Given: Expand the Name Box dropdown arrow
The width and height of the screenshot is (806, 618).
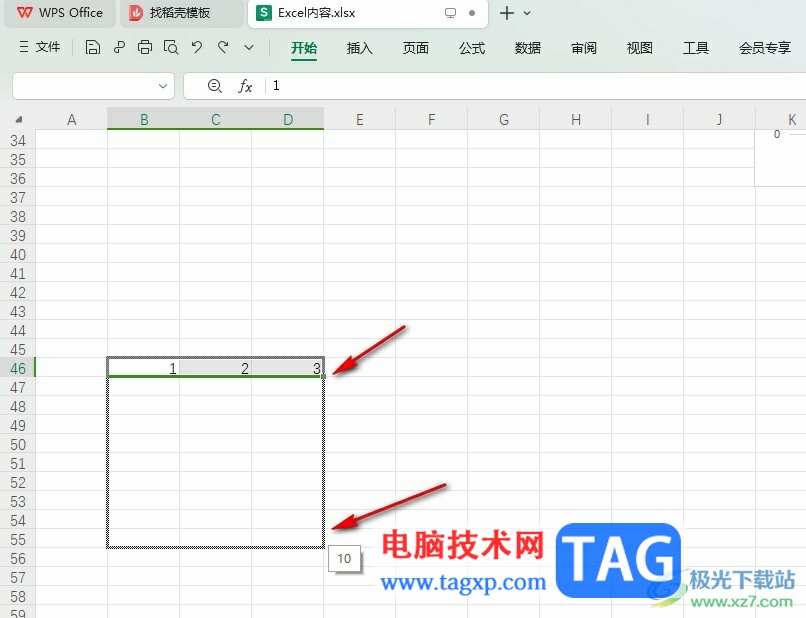Looking at the screenshot, I should point(163,86).
